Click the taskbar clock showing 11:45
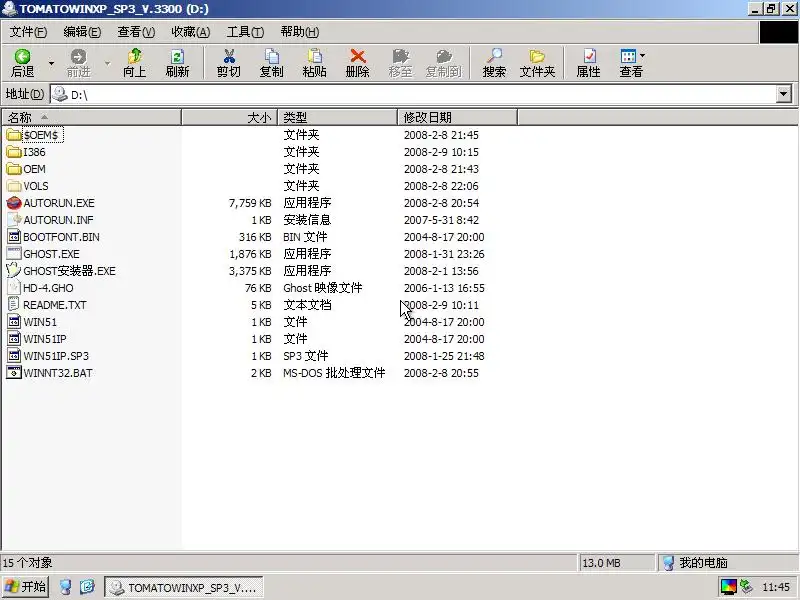Viewport: 800px width, 600px height. [776, 587]
